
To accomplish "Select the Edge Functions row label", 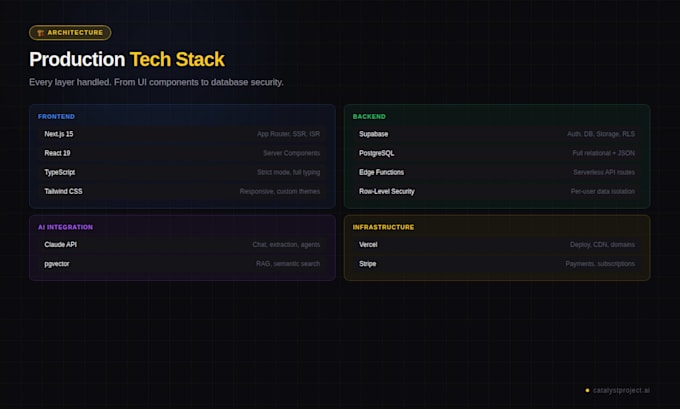I will [381, 172].
